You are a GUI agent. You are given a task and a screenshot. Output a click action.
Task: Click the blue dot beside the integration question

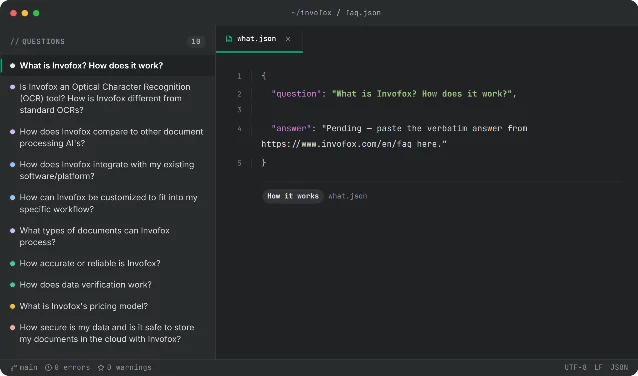(x=13, y=165)
